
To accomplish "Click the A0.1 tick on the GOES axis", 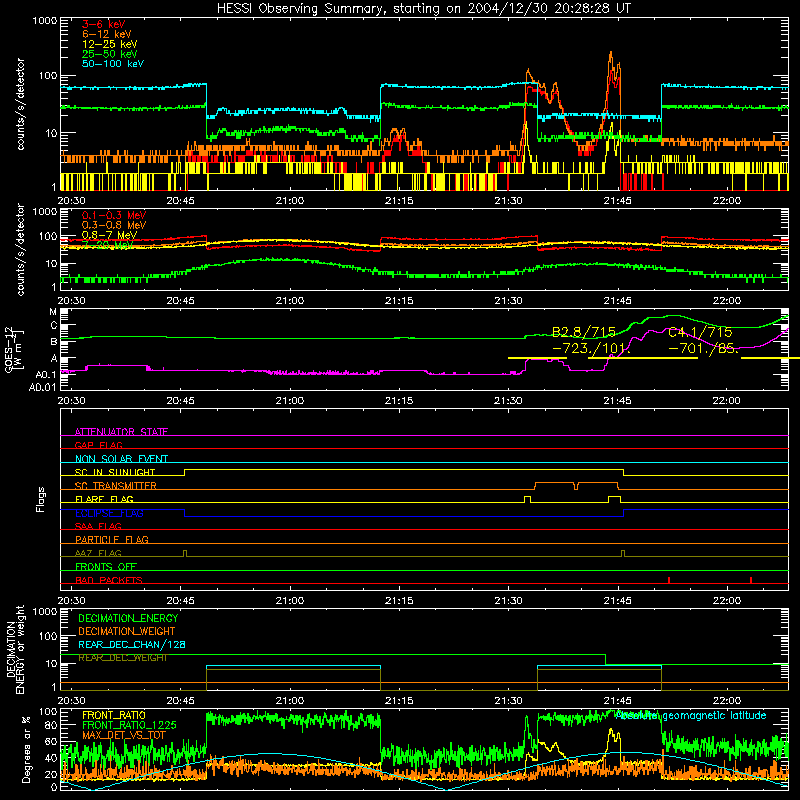I will click(x=46, y=374).
